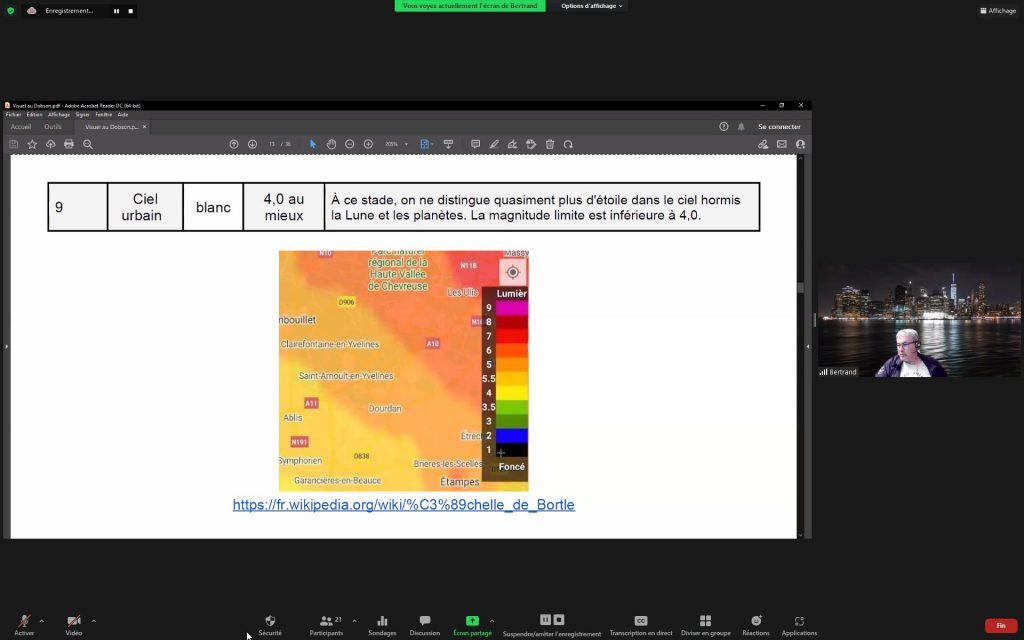Open video options chevron next to Vidéo
Screen dimensions: 1024x640
[93, 621]
